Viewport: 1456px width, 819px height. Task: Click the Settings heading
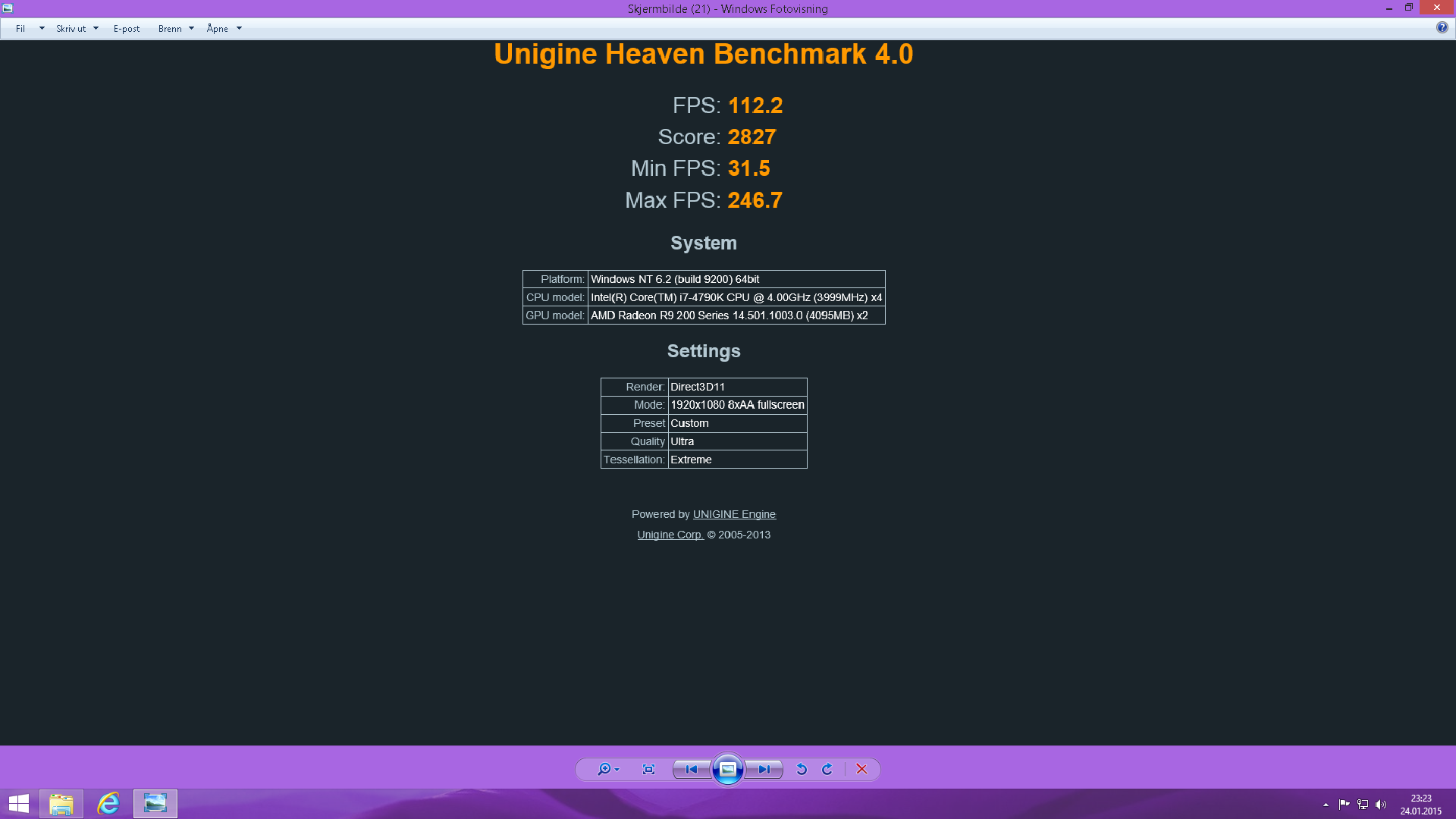pyautogui.click(x=703, y=351)
